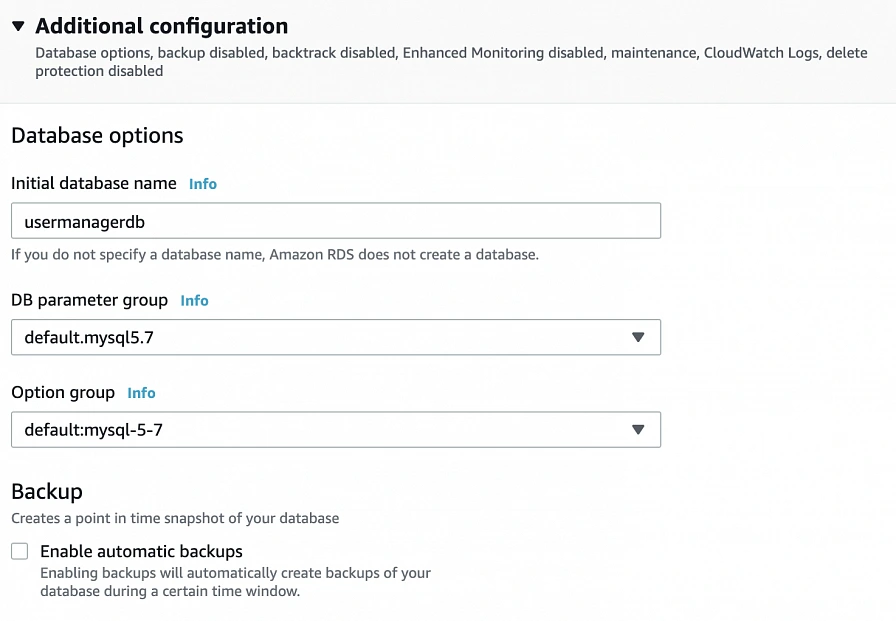Click the usermanagerdb database name field
The width and height of the screenshot is (896, 621).
point(335,221)
